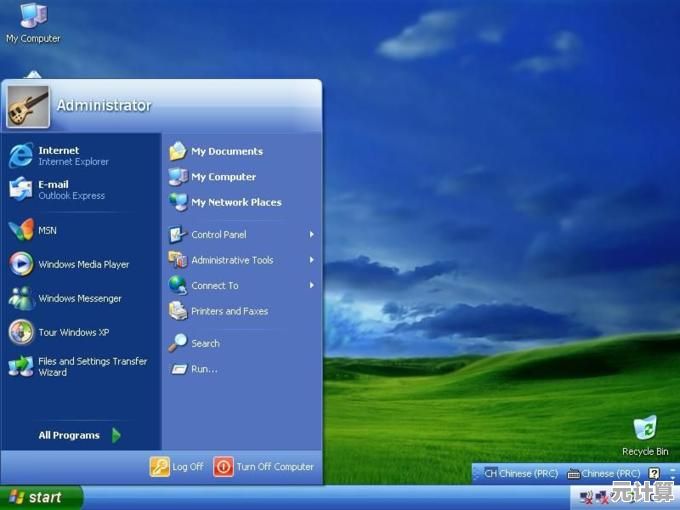Select My Network Places
680x510 pixels.
pos(235,202)
